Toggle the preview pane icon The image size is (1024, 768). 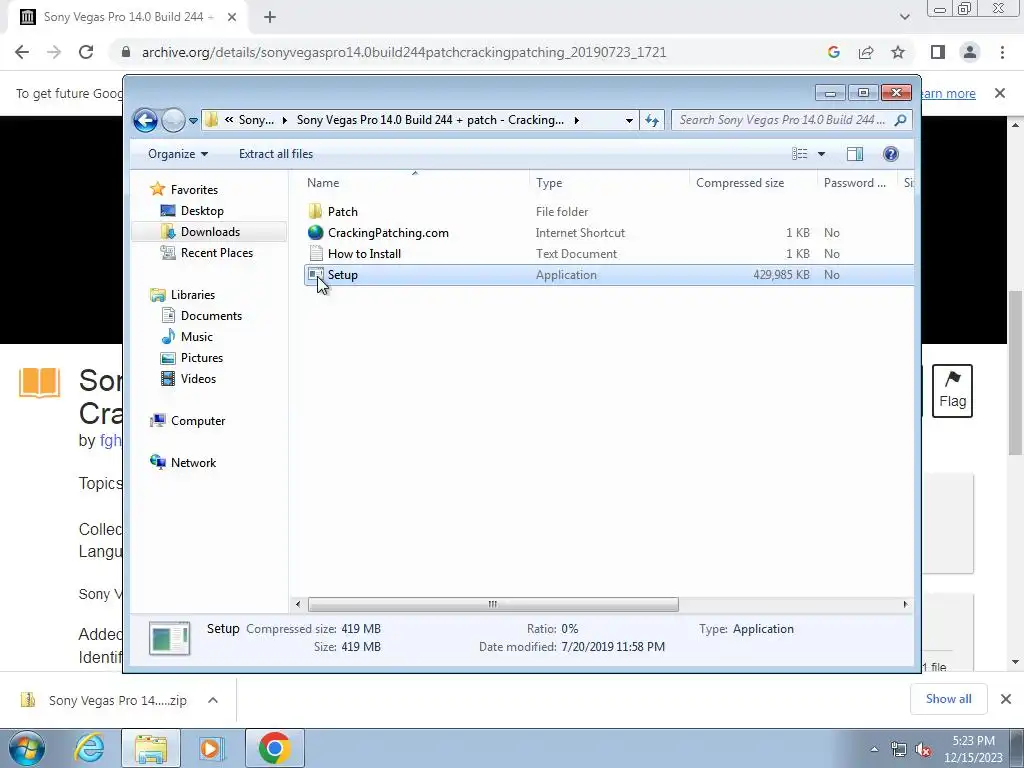coord(855,154)
